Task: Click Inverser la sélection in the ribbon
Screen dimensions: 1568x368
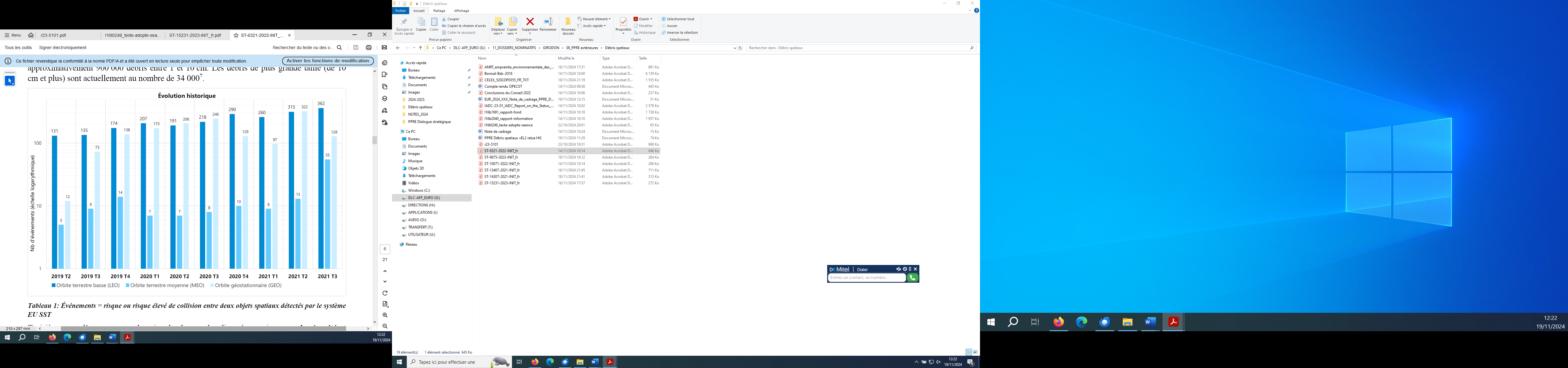Action: point(682,32)
